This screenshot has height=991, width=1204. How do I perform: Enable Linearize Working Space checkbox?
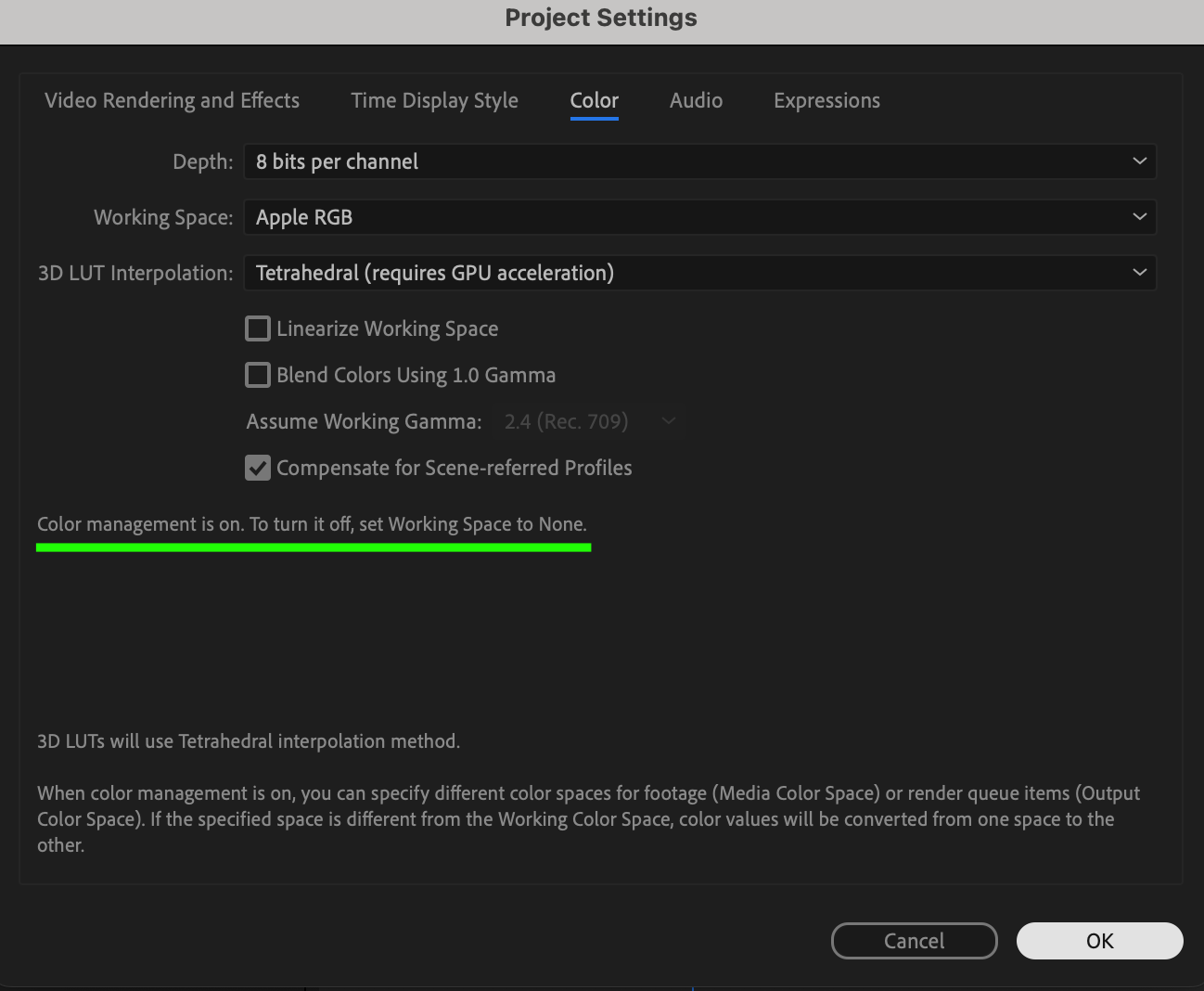pyautogui.click(x=258, y=328)
